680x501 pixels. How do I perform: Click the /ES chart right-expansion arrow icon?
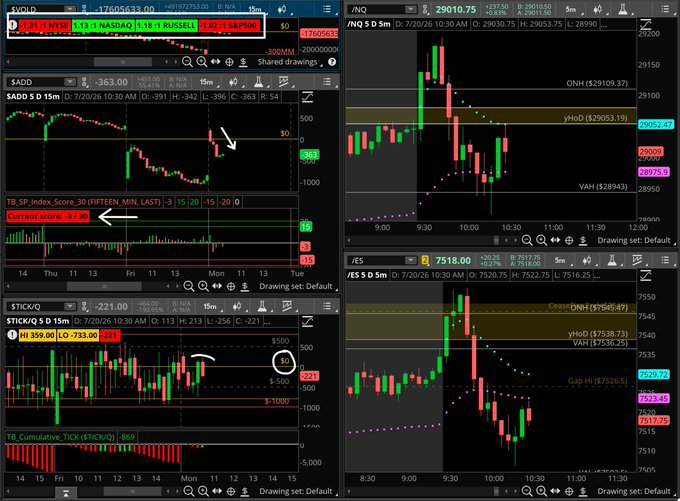coord(646,275)
